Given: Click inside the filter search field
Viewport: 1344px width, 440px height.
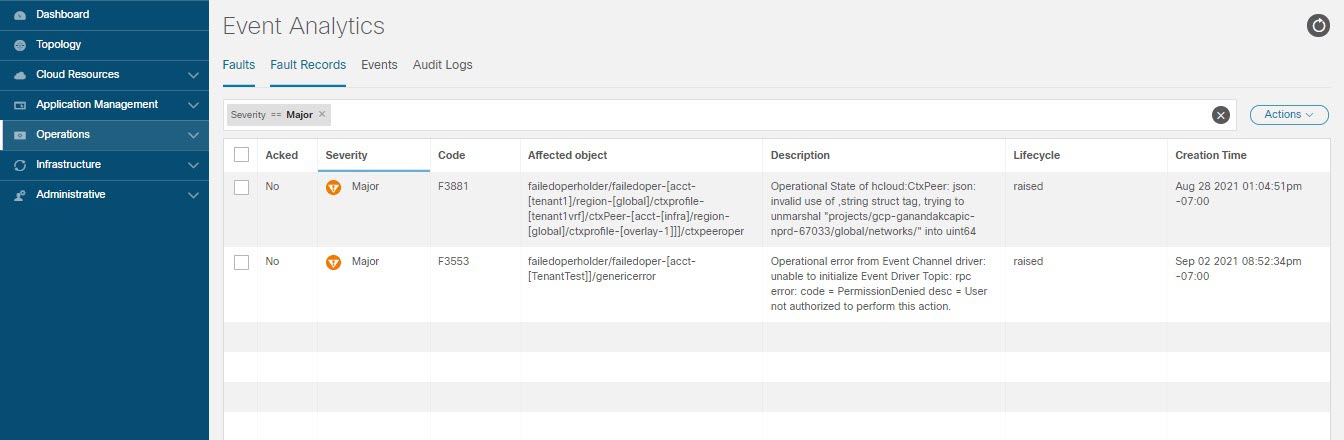Looking at the screenshot, I should pos(770,115).
